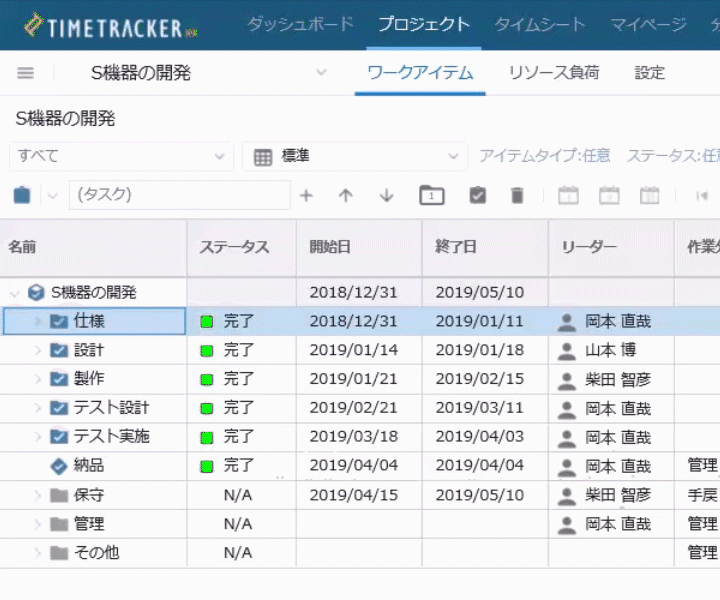
Task: Move item up with up arrow icon
Action: 346,195
